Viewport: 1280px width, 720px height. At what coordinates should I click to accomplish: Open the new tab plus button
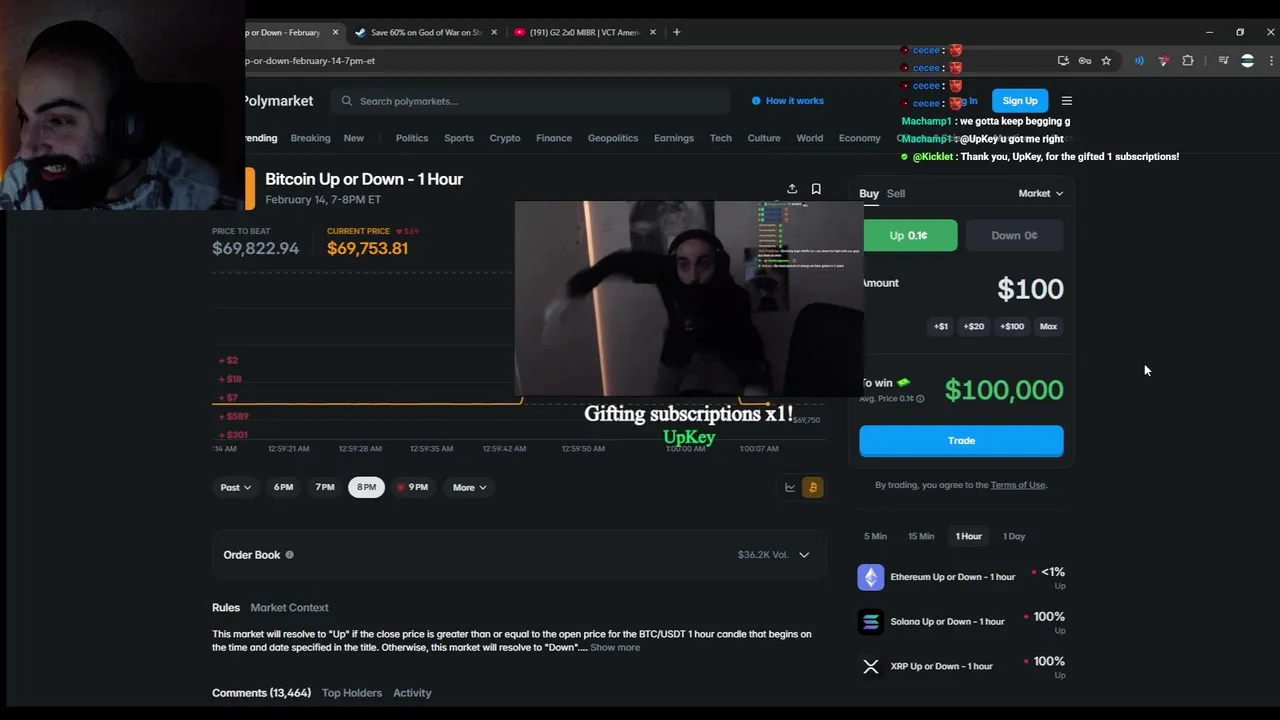click(677, 32)
